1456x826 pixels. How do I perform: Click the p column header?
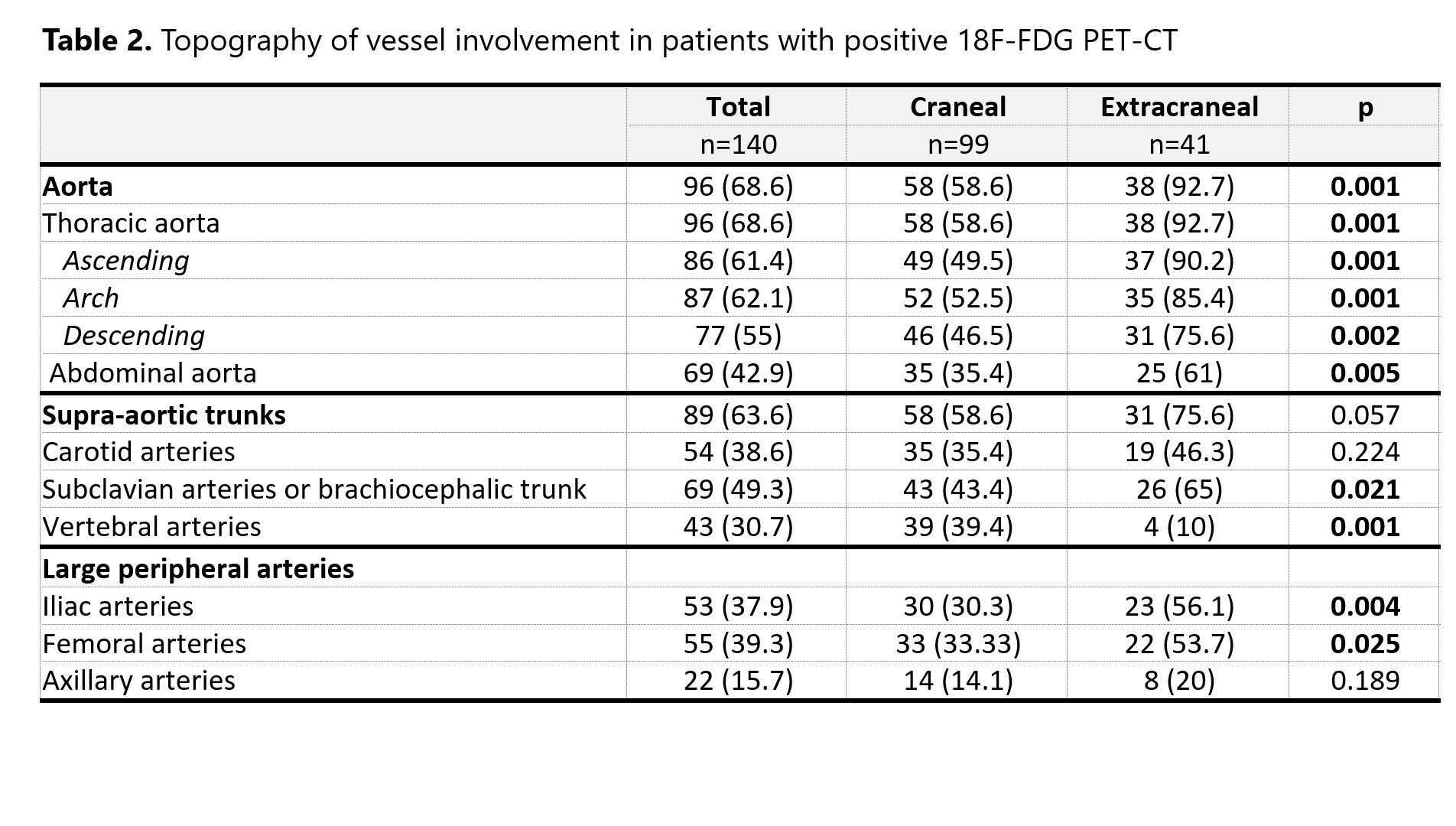(x=1365, y=107)
